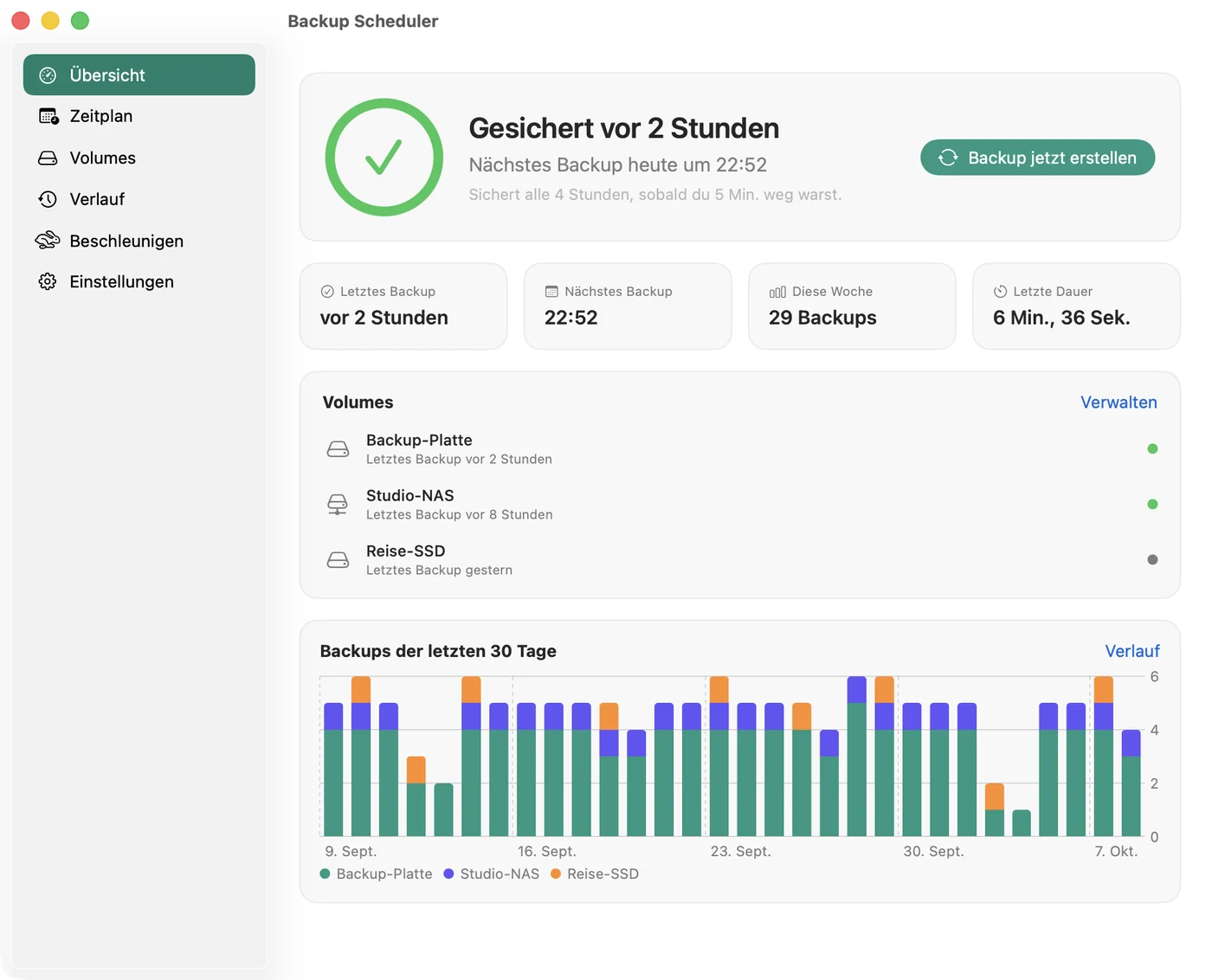Click the big green checkmark status circle
This screenshot has width=1212, height=980.
384,158
